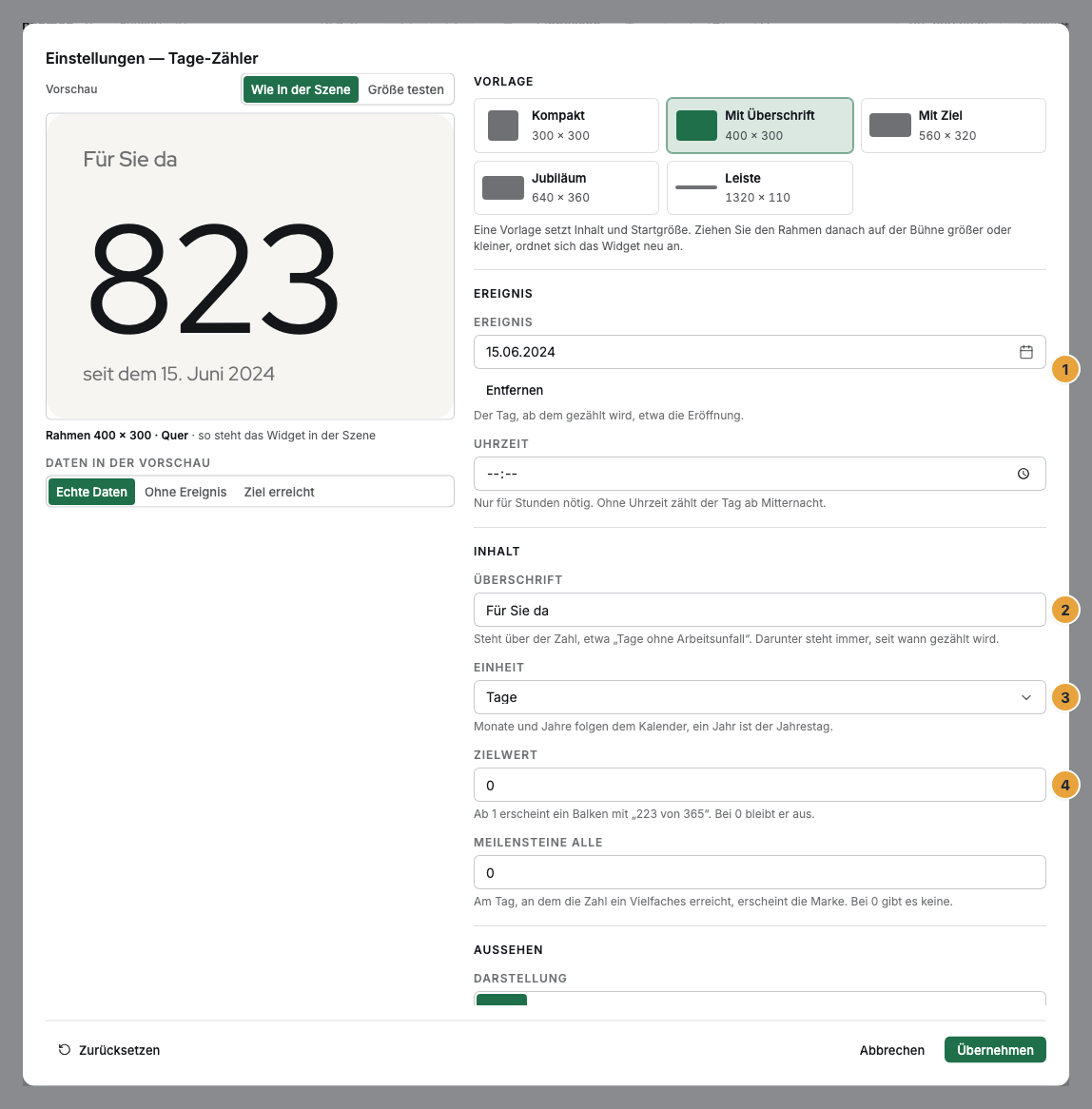1092x1109 pixels.
Task: Choose the Mit Überschrift template card
Action: pos(760,126)
